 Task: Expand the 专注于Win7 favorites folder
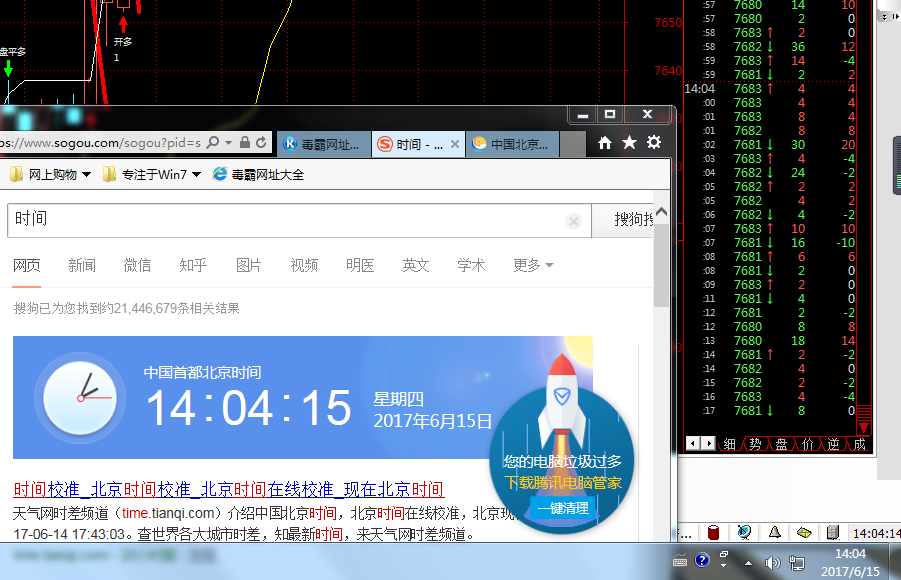pyautogui.click(x=196, y=175)
